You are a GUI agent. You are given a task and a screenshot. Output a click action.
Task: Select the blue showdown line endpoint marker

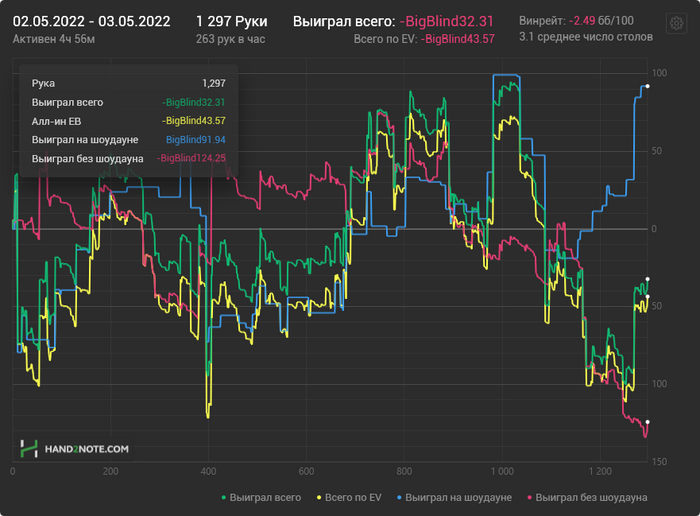pos(647,86)
